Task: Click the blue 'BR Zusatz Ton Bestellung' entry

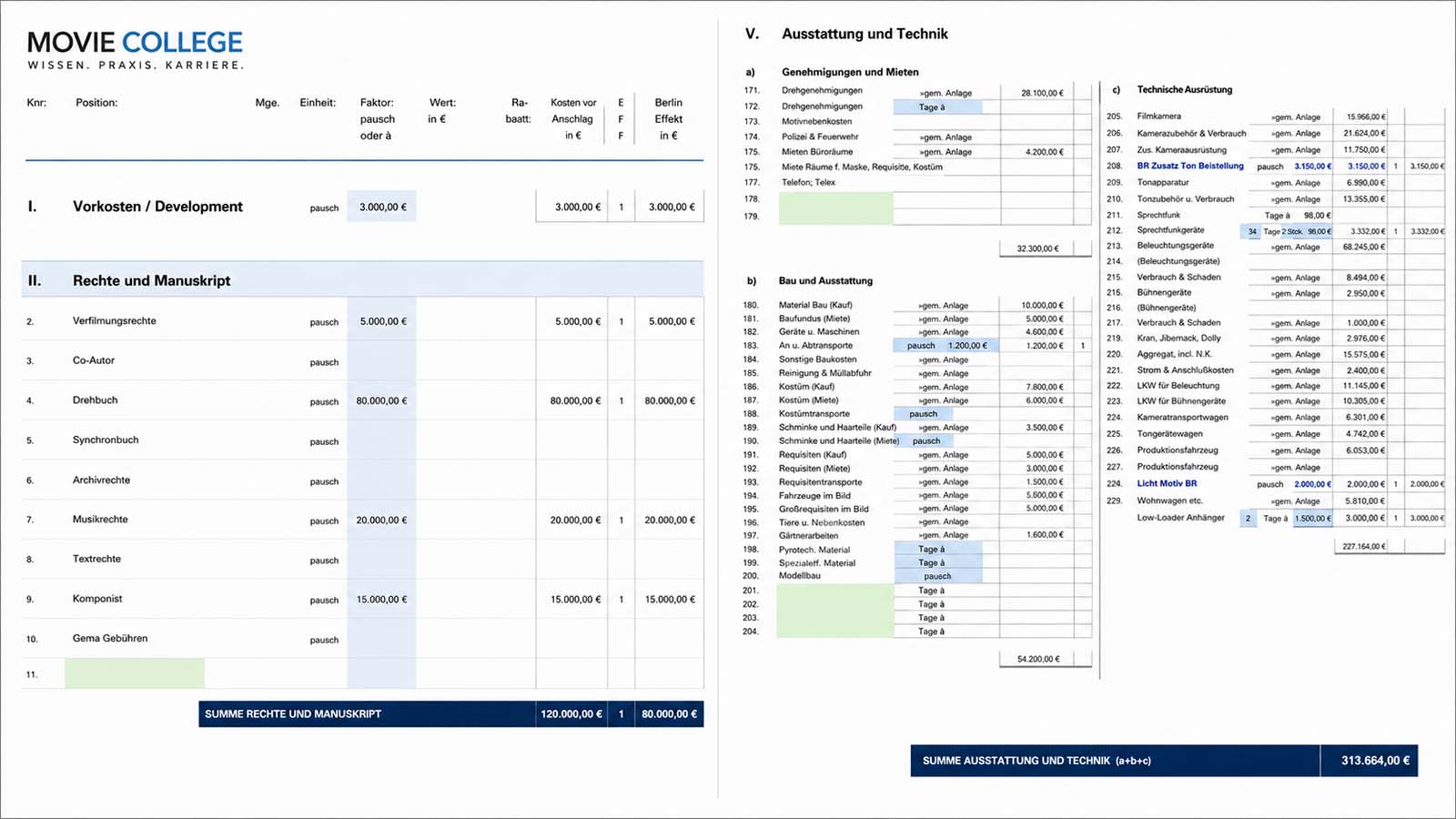Action: pyautogui.click(x=1190, y=166)
